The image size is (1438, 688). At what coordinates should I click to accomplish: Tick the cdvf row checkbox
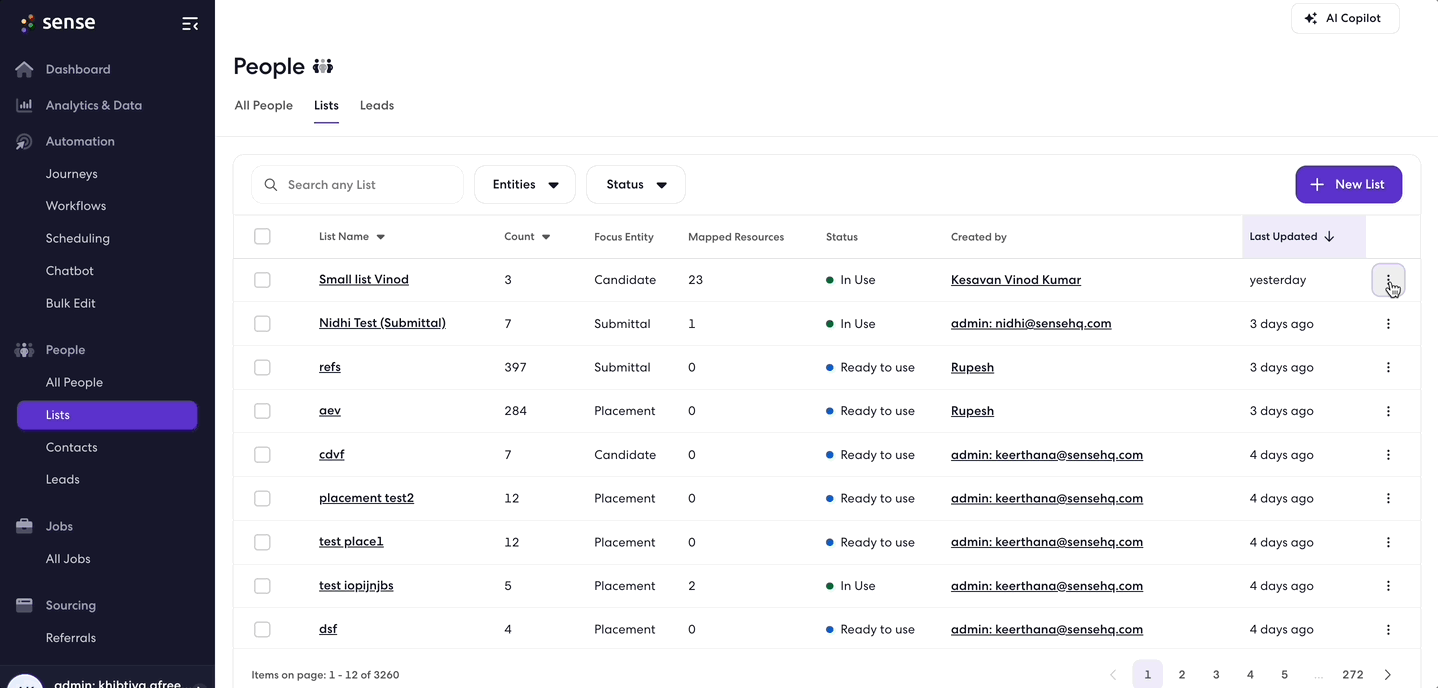point(262,455)
